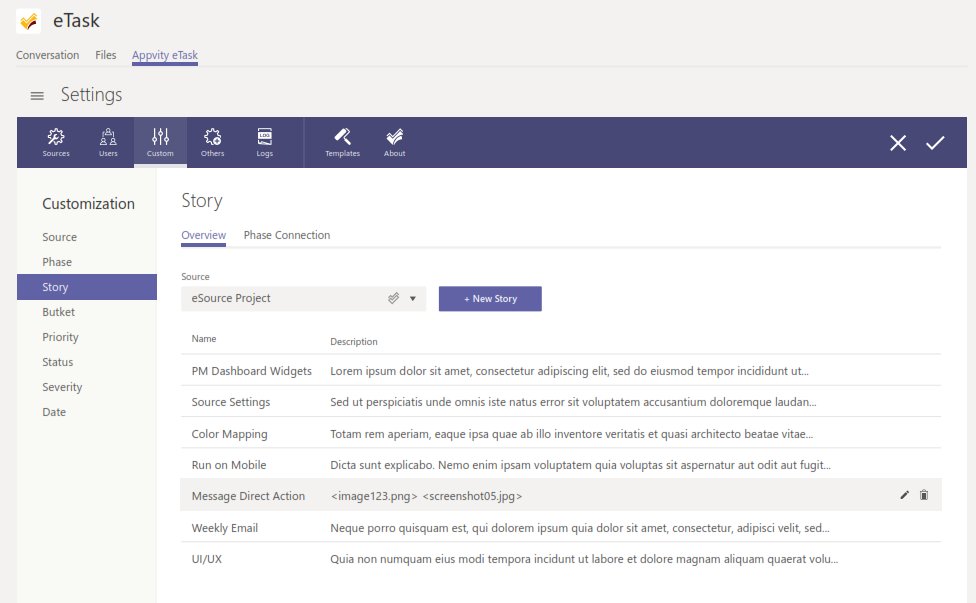Select the PM Dashboard Widgets story row

[252, 371]
